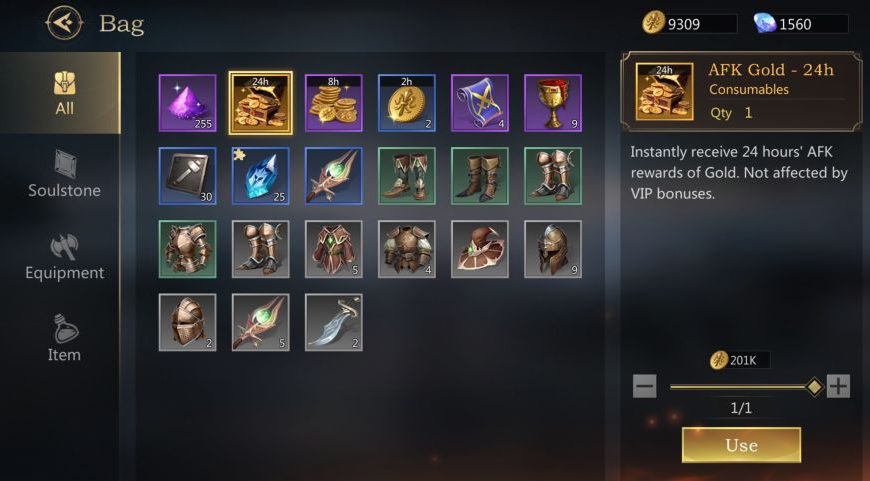870x481 pixels.
Task: Select the green chest armor item
Action: coord(188,249)
